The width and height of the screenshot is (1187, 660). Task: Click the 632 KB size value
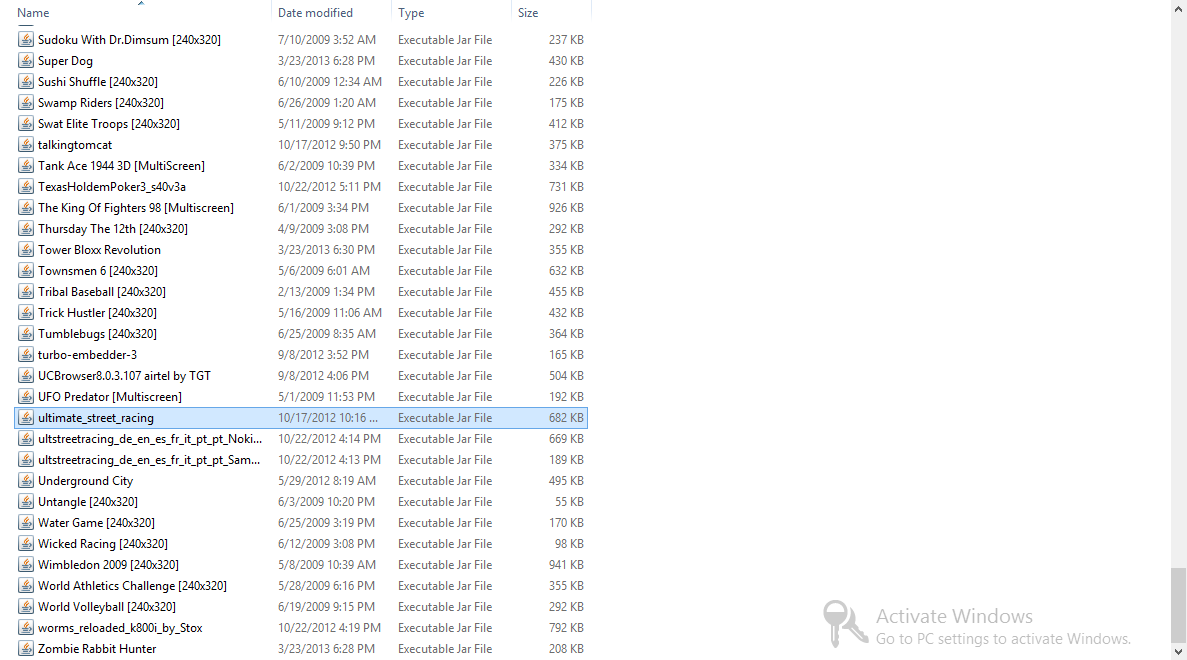566,271
